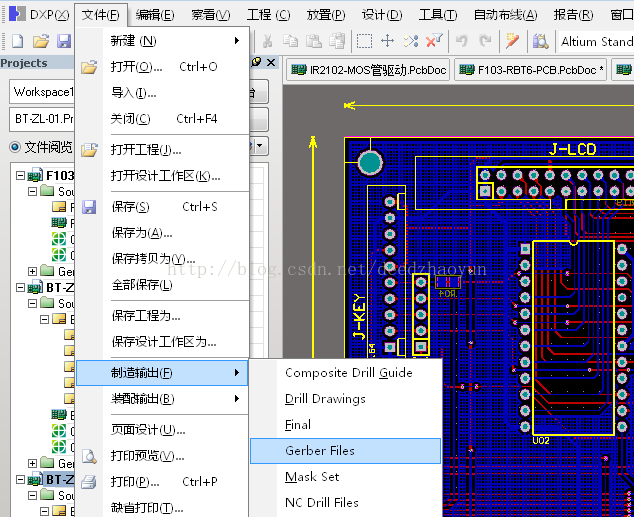Open the 新建 submenu
This screenshot has width=634, height=517.
(x=162, y=41)
